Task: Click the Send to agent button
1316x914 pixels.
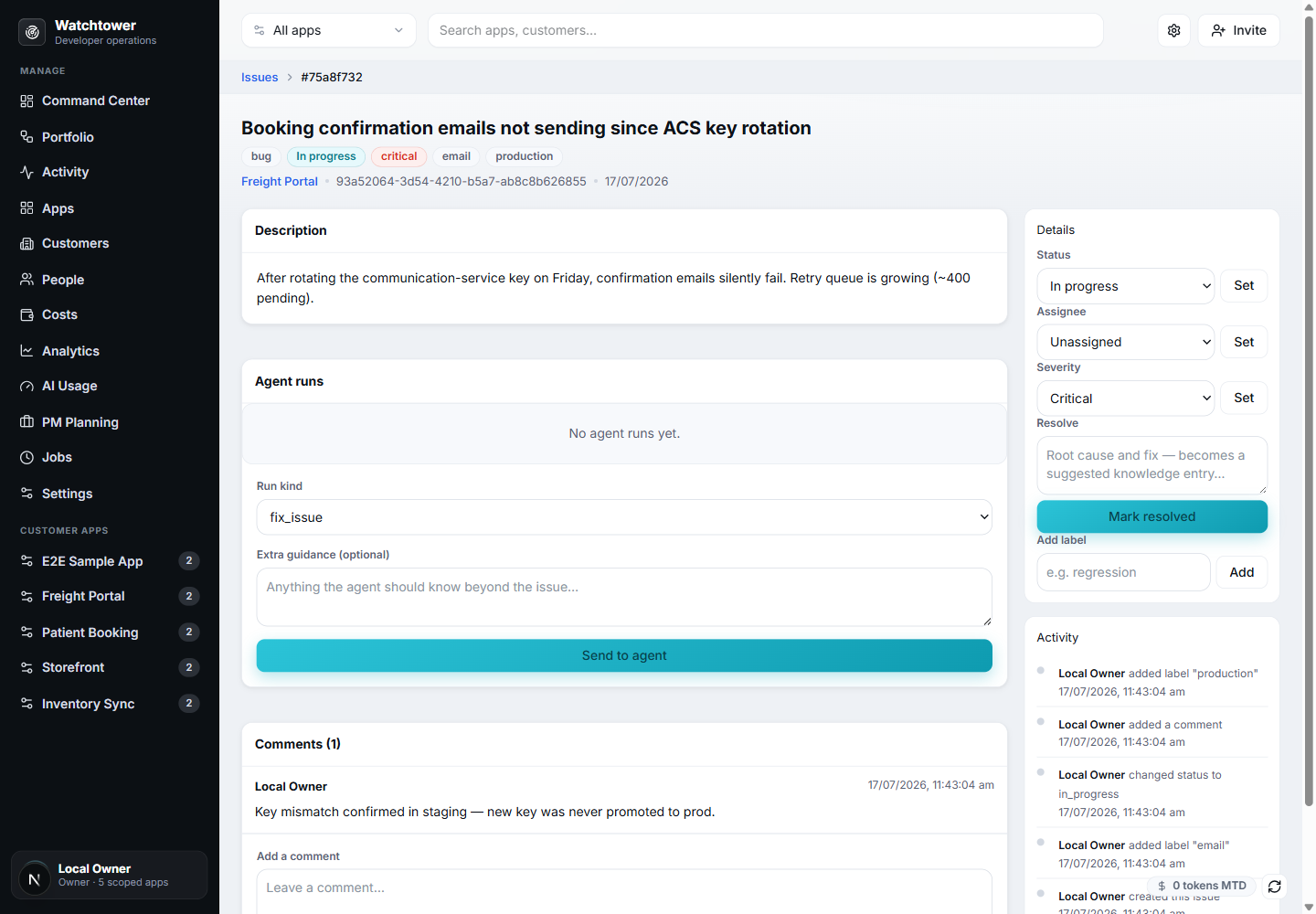Action: (624, 655)
